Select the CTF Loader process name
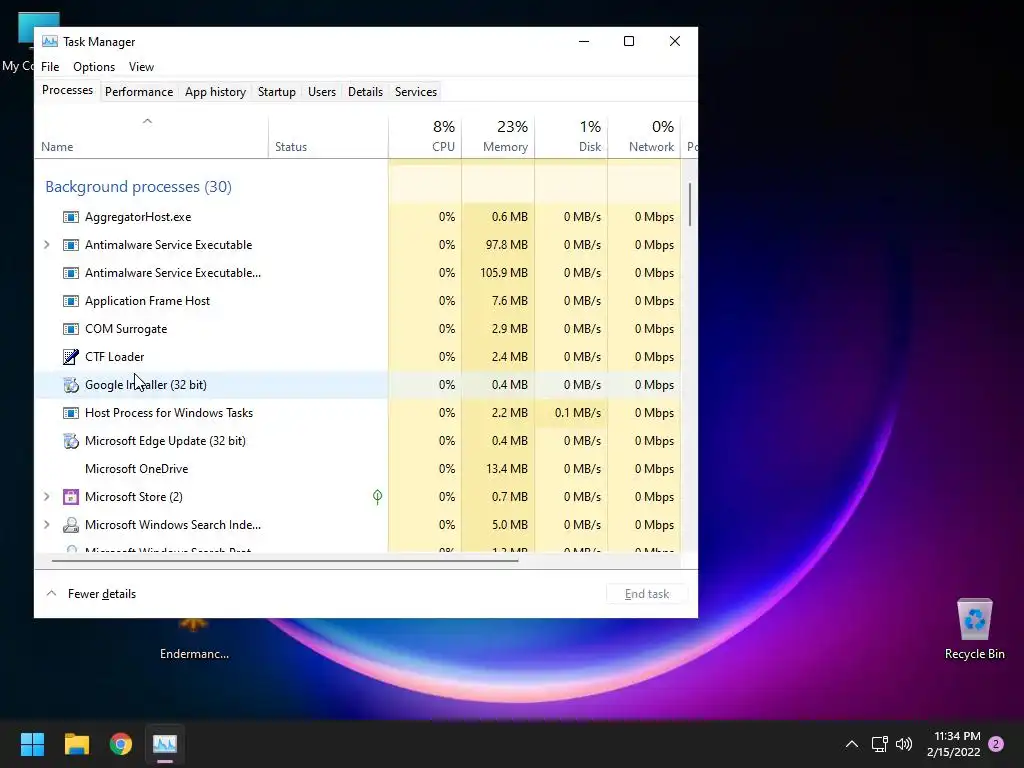1024x768 pixels. click(114, 357)
